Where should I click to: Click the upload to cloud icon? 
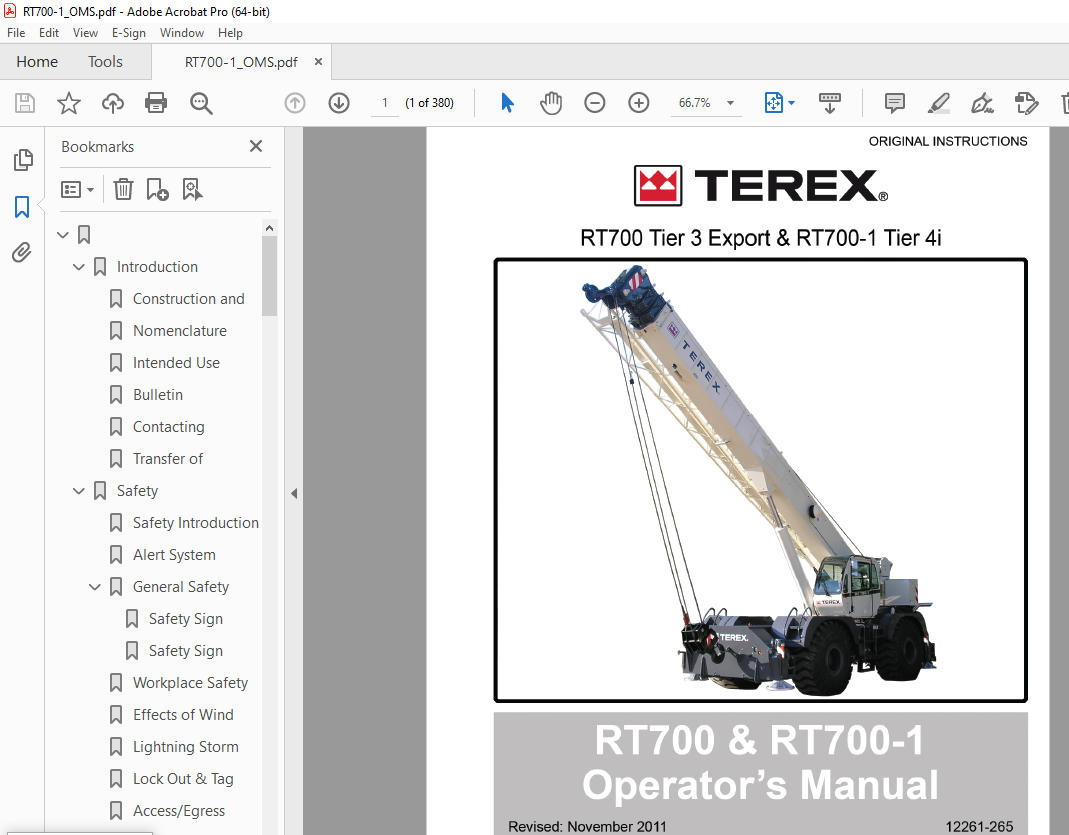(112, 103)
